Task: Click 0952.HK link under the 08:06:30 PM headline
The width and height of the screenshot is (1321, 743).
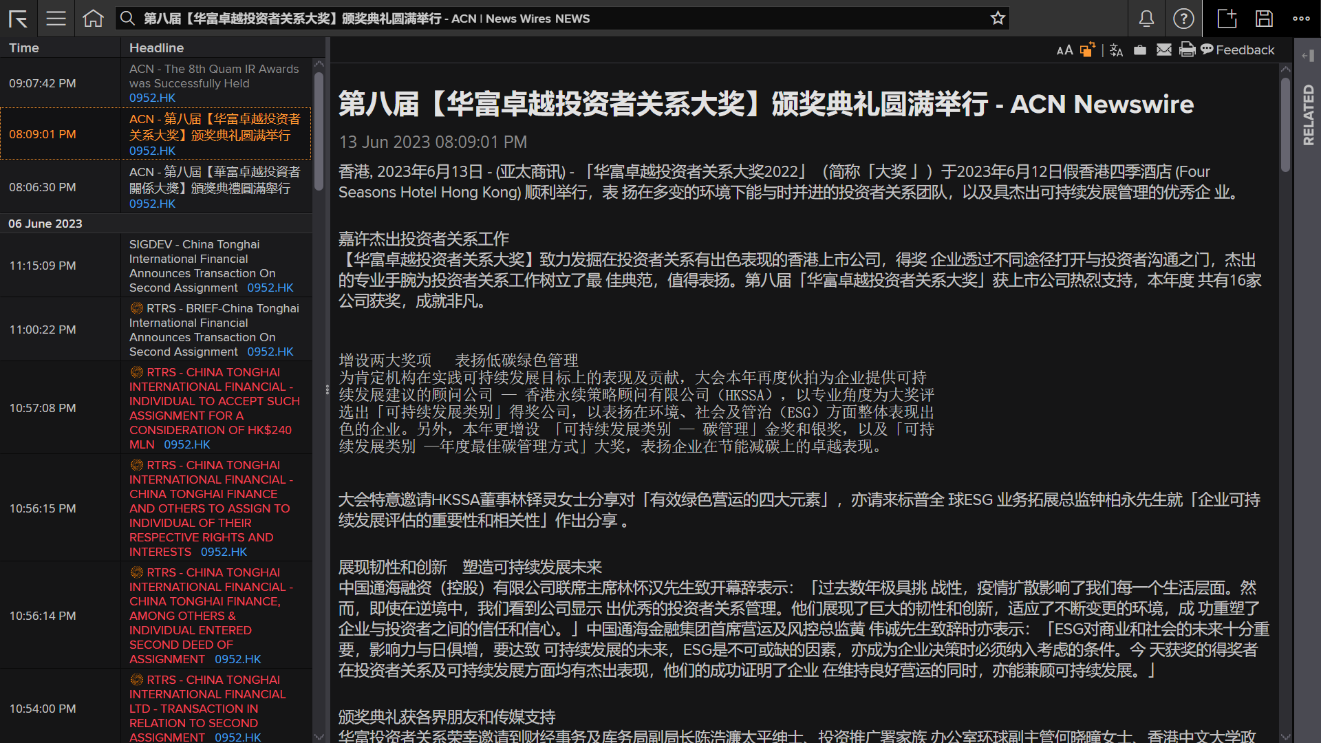Action: click(152, 204)
